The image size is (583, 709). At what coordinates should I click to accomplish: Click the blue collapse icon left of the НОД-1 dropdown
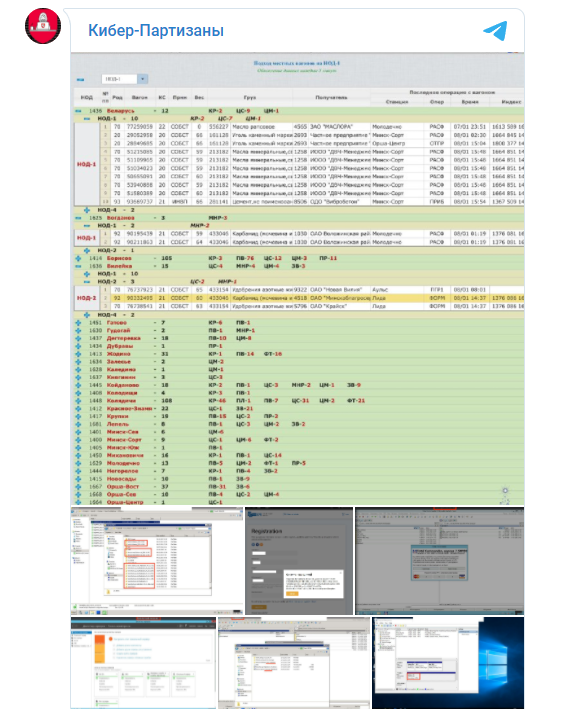click(x=80, y=80)
